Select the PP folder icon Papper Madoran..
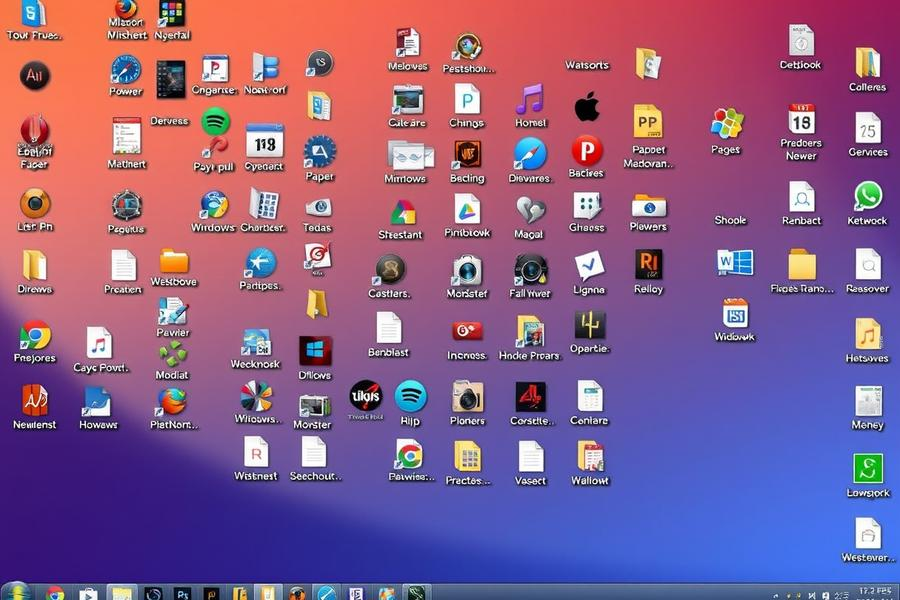The width and height of the screenshot is (900, 600). 647,122
